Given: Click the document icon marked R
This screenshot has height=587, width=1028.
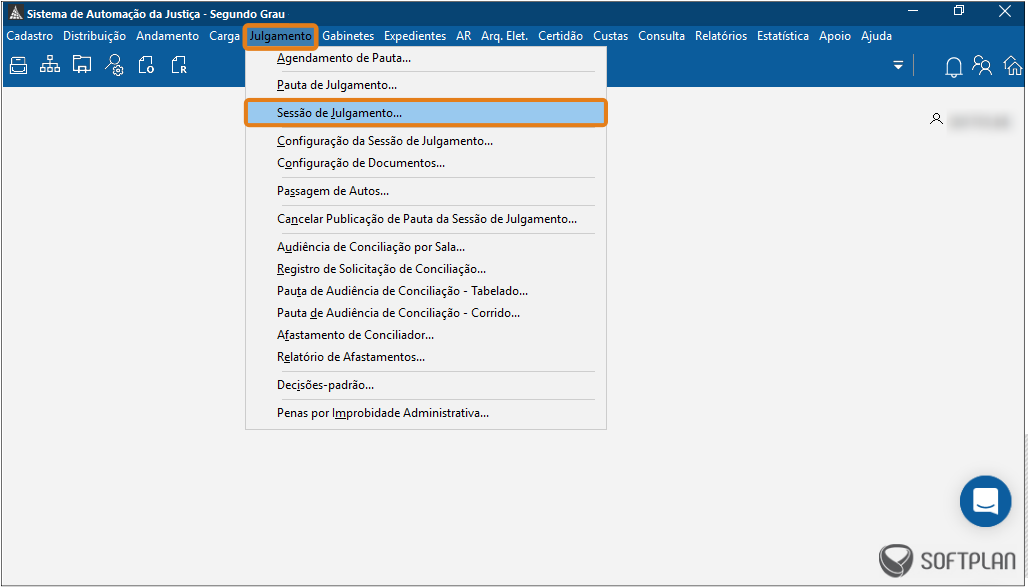Looking at the screenshot, I should 179,66.
